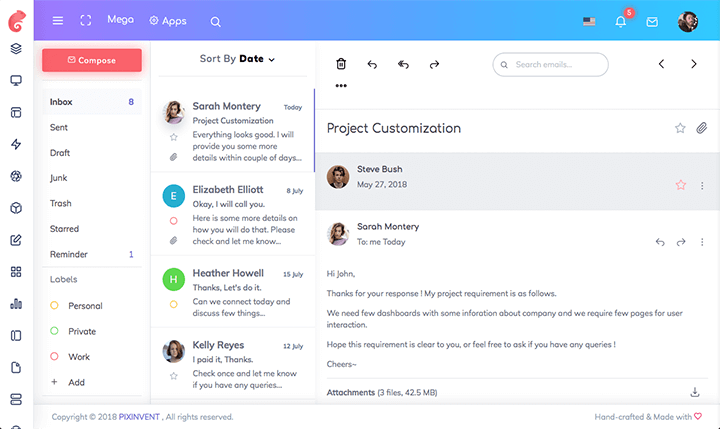Download attachments using the download icon
This screenshot has height=429, width=720.
tap(695, 393)
